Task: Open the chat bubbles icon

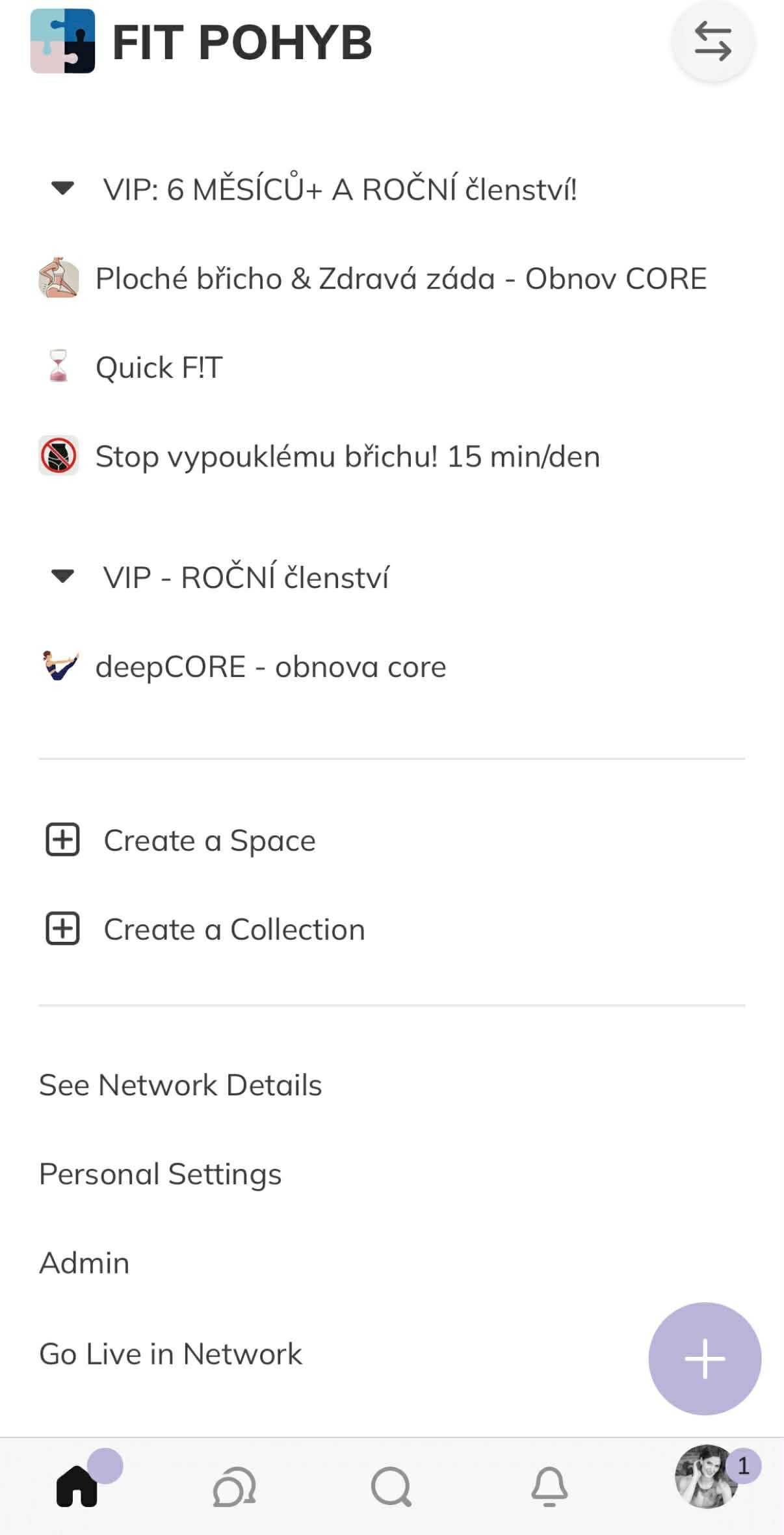Action: (x=234, y=1487)
